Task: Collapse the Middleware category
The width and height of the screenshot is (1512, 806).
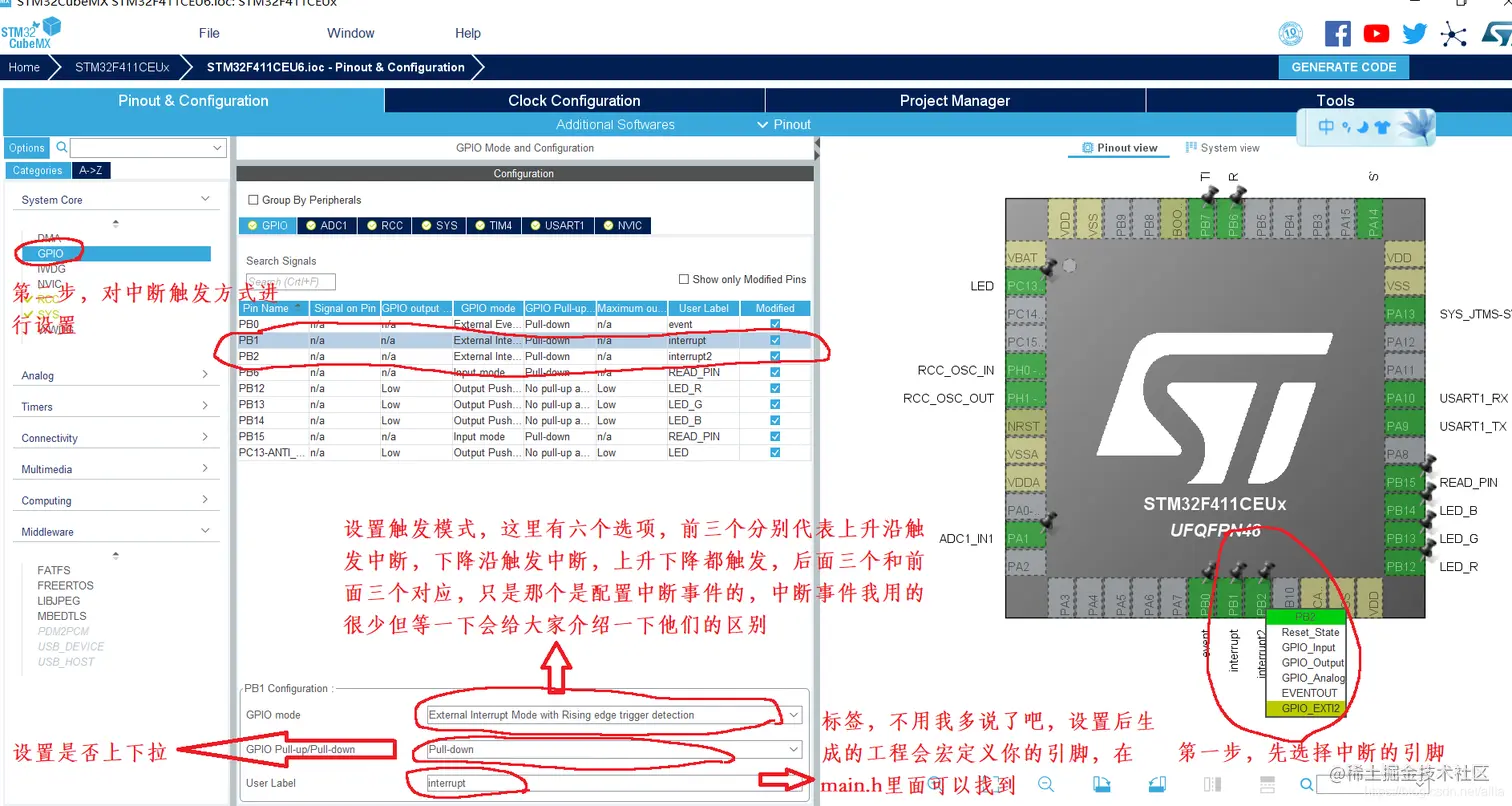Action: [x=205, y=531]
